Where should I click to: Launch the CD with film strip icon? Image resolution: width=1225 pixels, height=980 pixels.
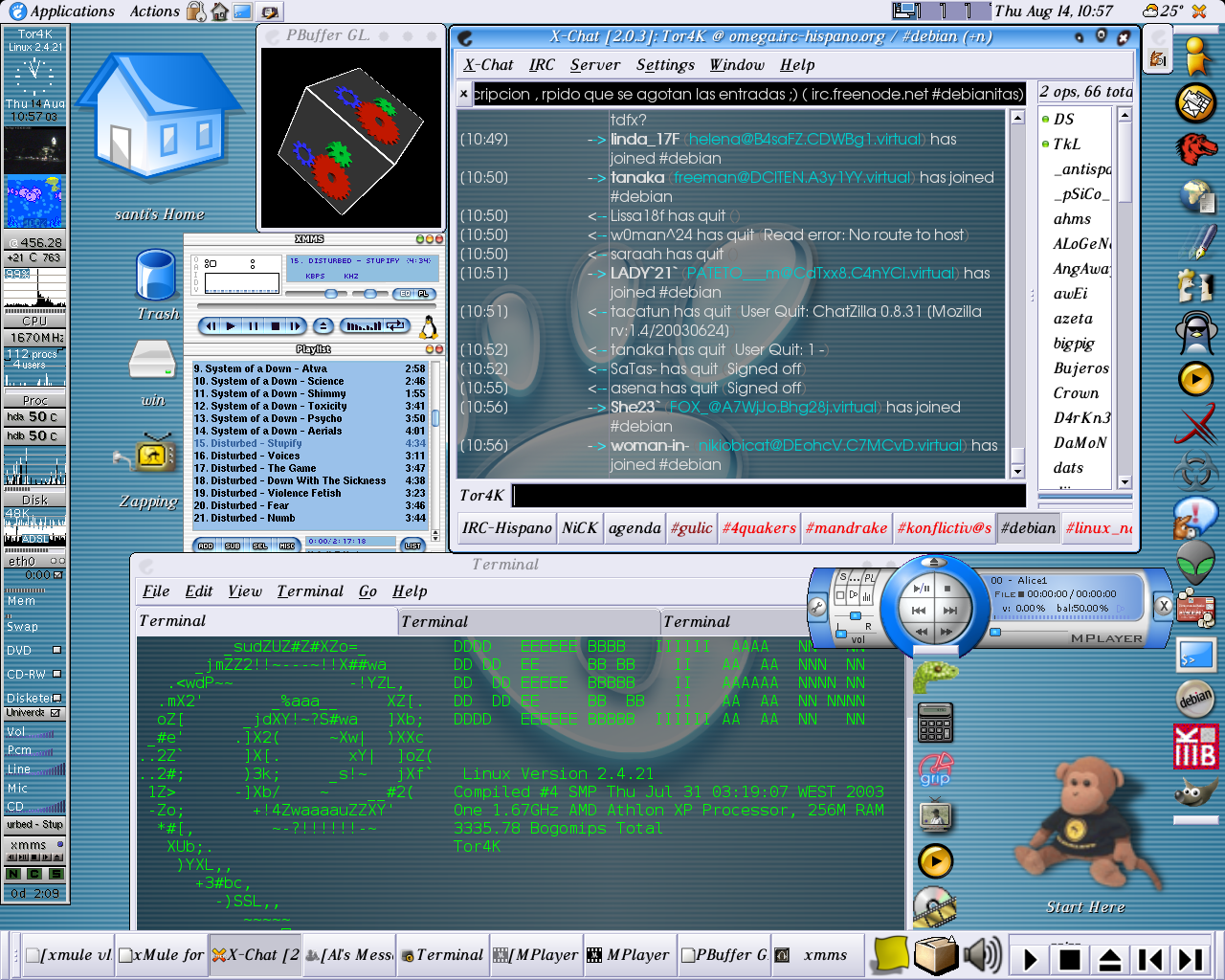[935, 907]
